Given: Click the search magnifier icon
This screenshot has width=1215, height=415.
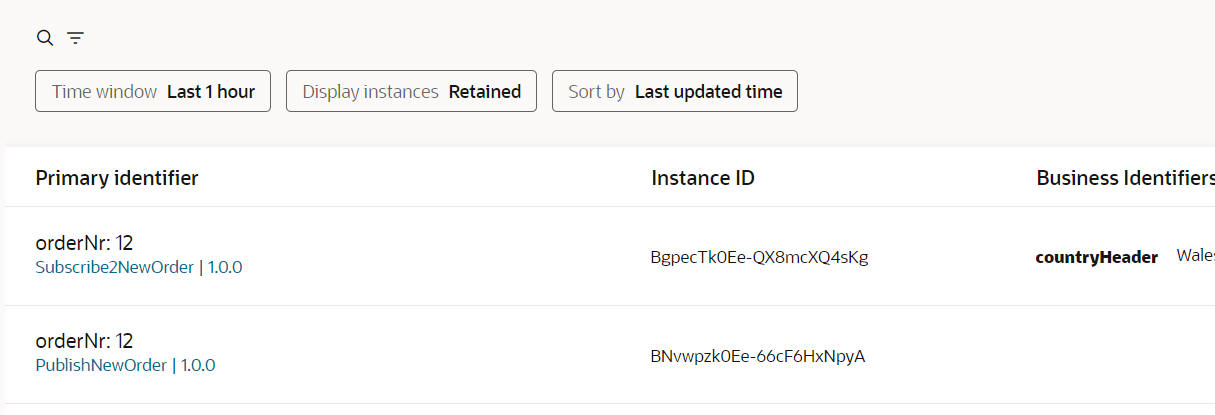Looking at the screenshot, I should (x=44, y=38).
